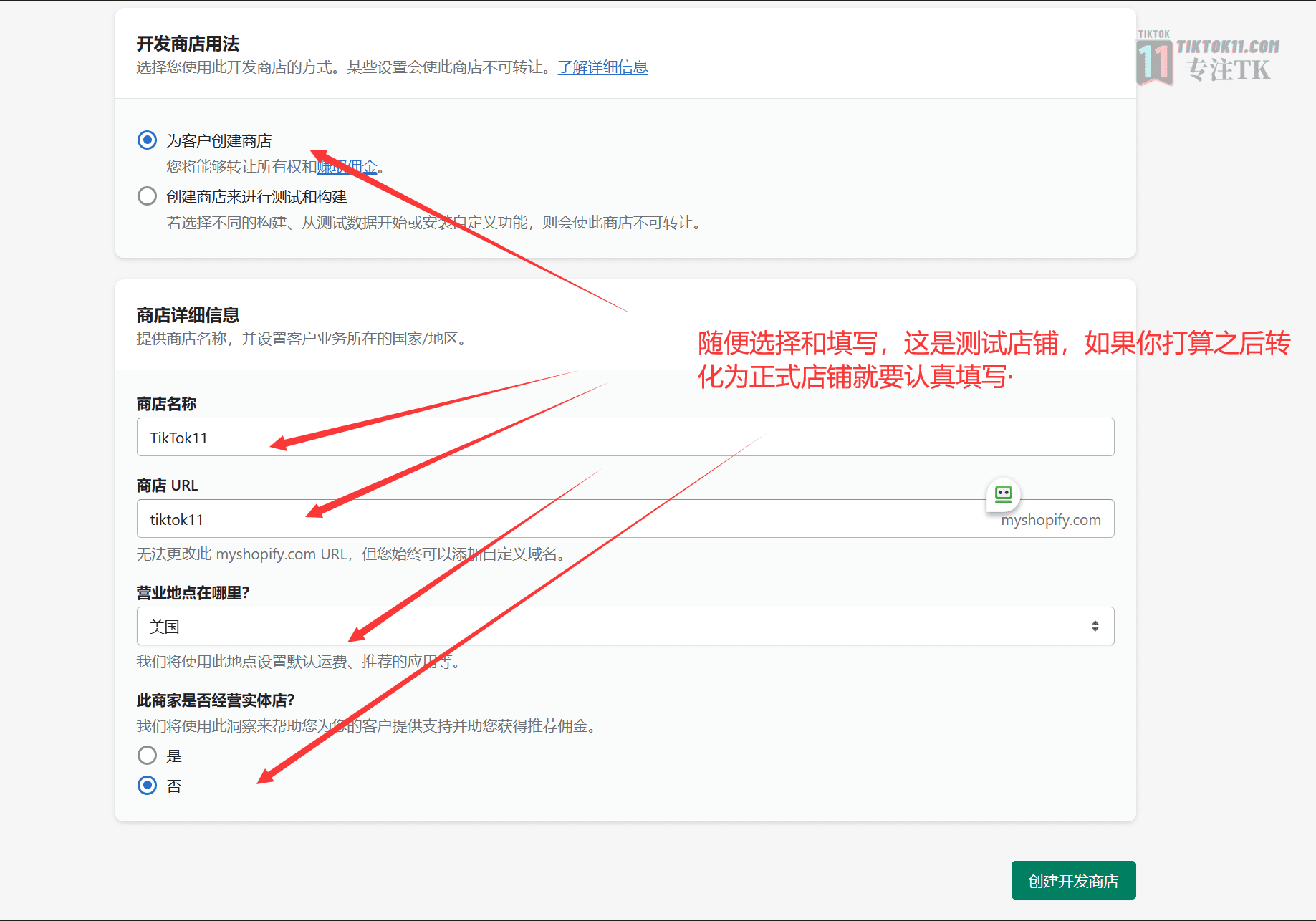The height and width of the screenshot is (921, 1316).
Task: Click the 创建开发商店 button
Action: (x=1073, y=880)
